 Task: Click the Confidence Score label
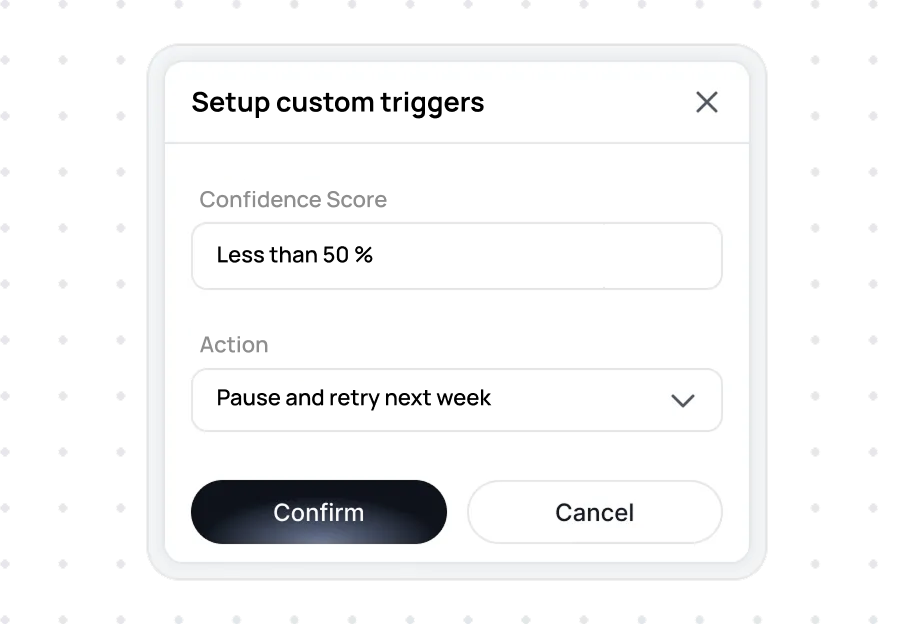[x=293, y=199]
